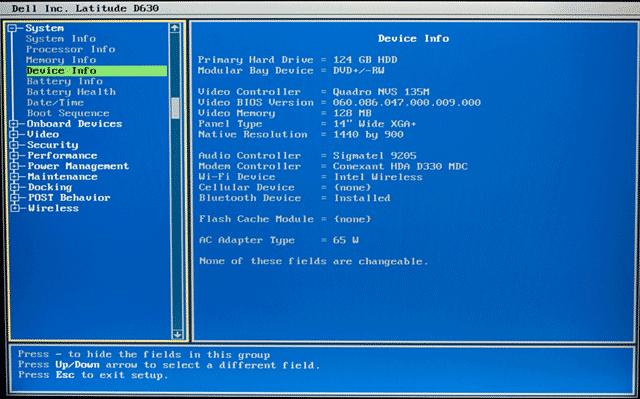640x399 pixels.
Task: Expand the Video settings group
Action: (14, 134)
